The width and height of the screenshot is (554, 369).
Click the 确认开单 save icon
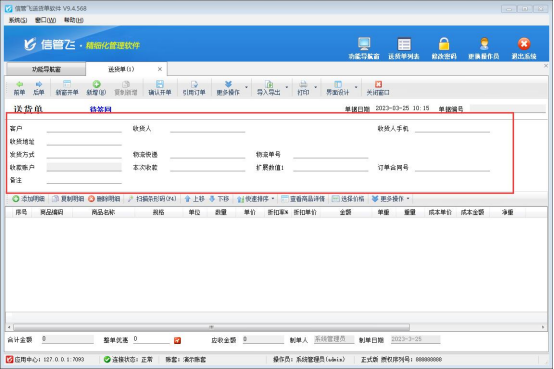[160, 84]
